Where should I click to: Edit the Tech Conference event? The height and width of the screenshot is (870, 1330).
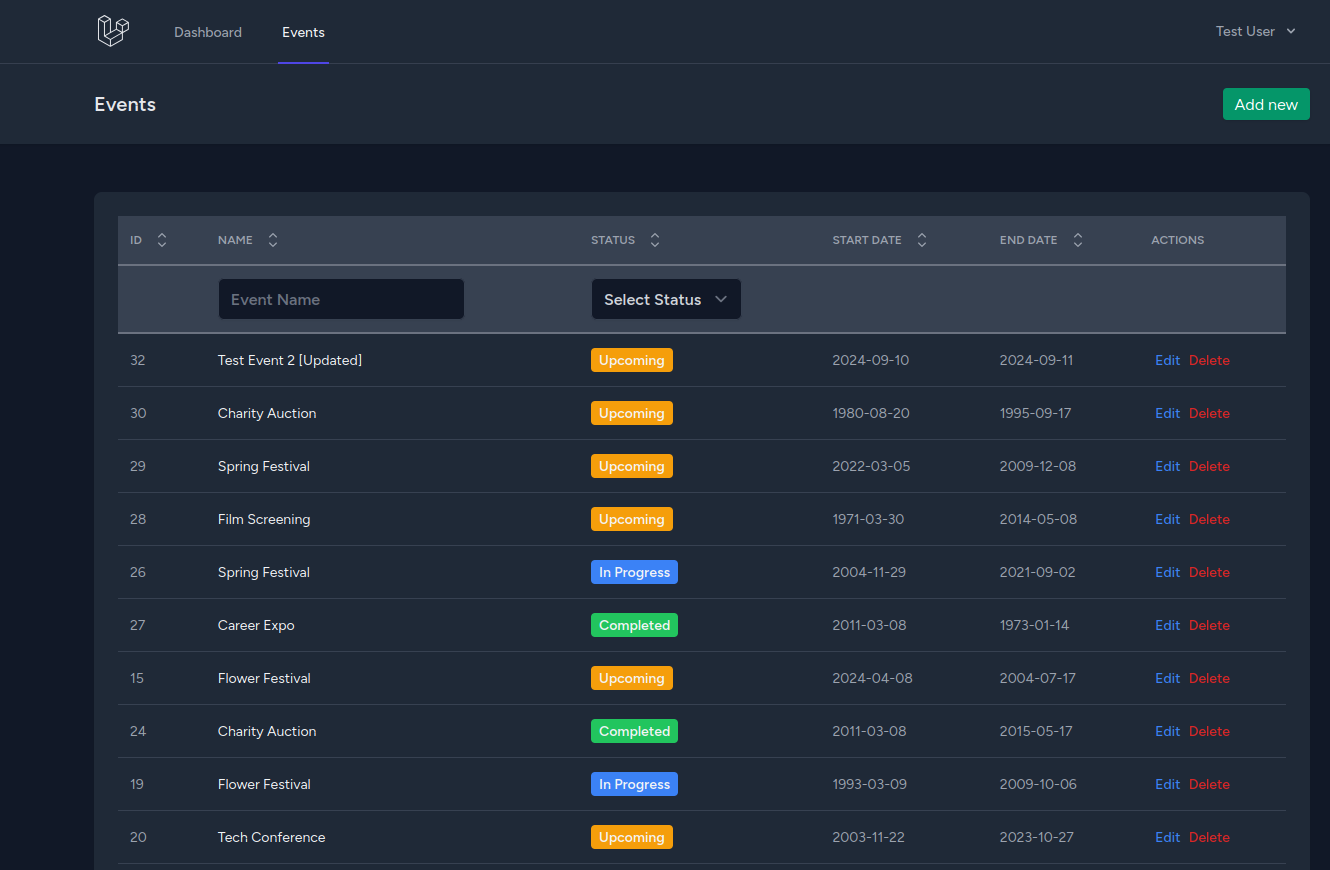[x=1167, y=837]
